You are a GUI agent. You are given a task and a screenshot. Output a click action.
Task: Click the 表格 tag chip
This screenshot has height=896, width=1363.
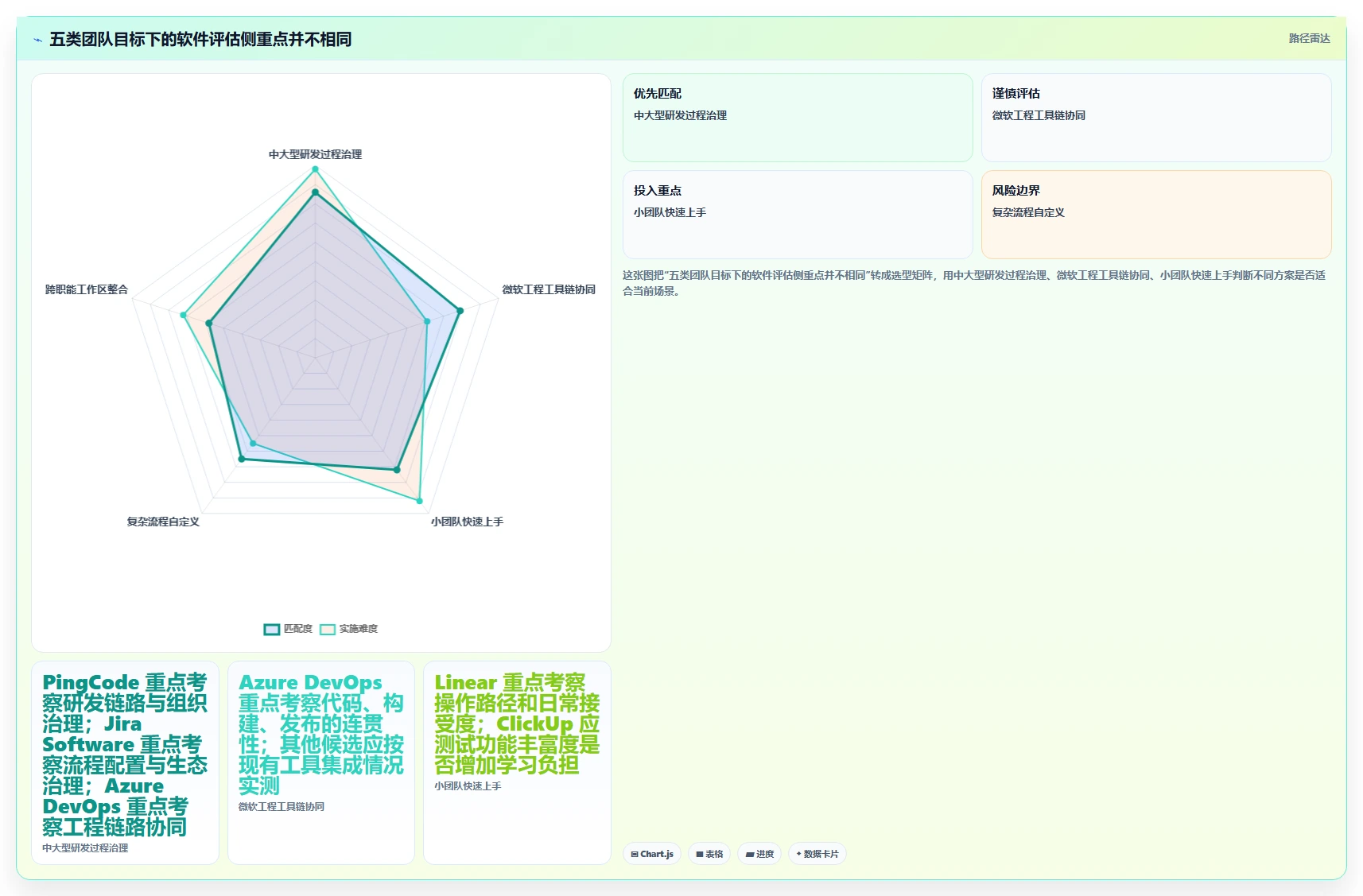(709, 854)
